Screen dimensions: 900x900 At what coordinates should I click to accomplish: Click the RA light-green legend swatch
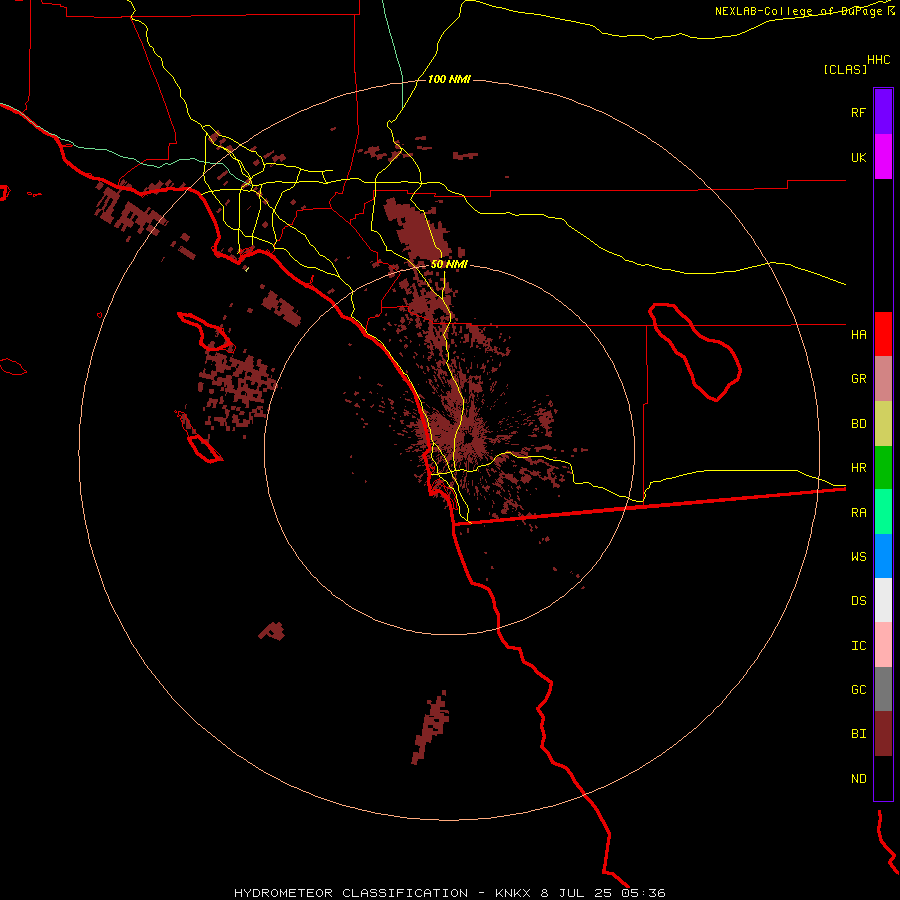(x=883, y=512)
